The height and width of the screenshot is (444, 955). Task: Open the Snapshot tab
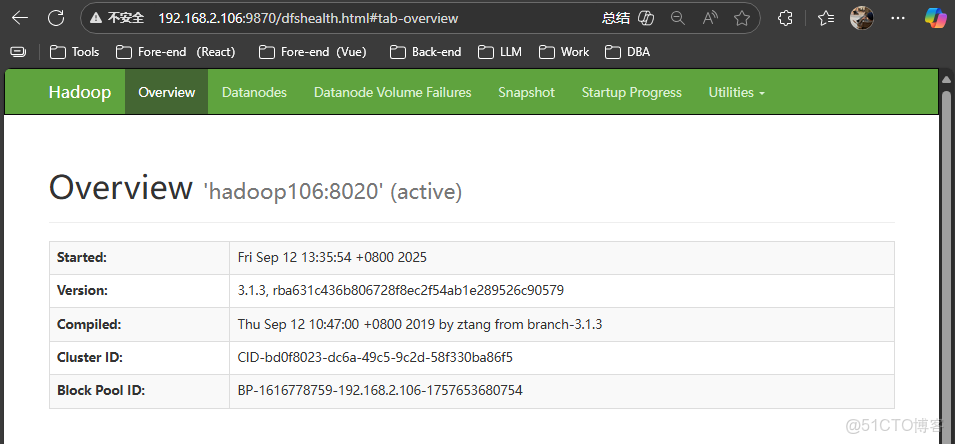(x=526, y=93)
